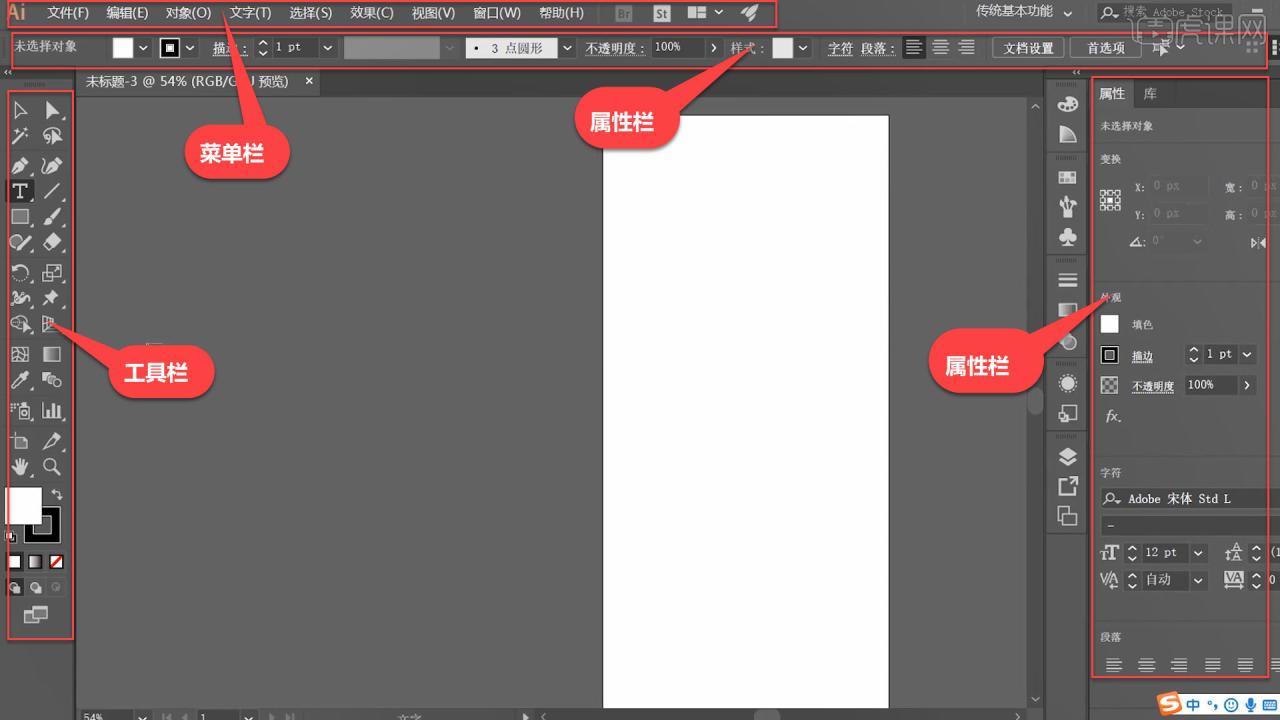This screenshot has width=1280, height=720.
Task: Click 不透明度 link in control bar
Action: coord(615,48)
